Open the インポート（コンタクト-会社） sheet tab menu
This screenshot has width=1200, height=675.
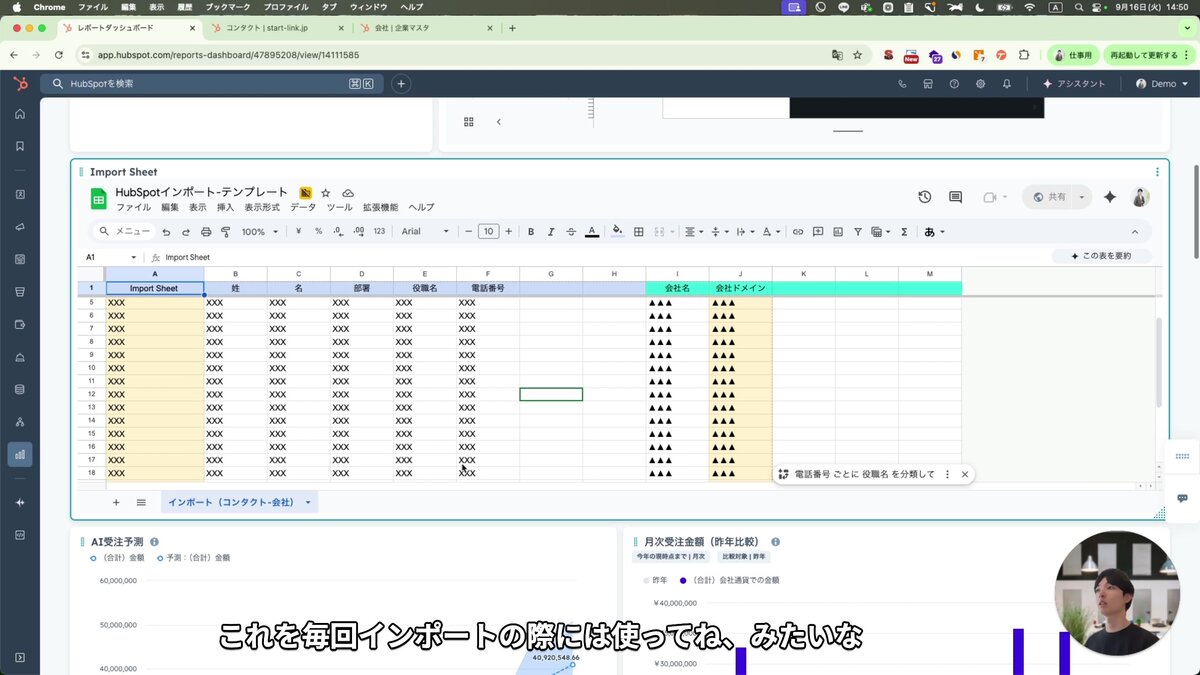pos(307,502)
